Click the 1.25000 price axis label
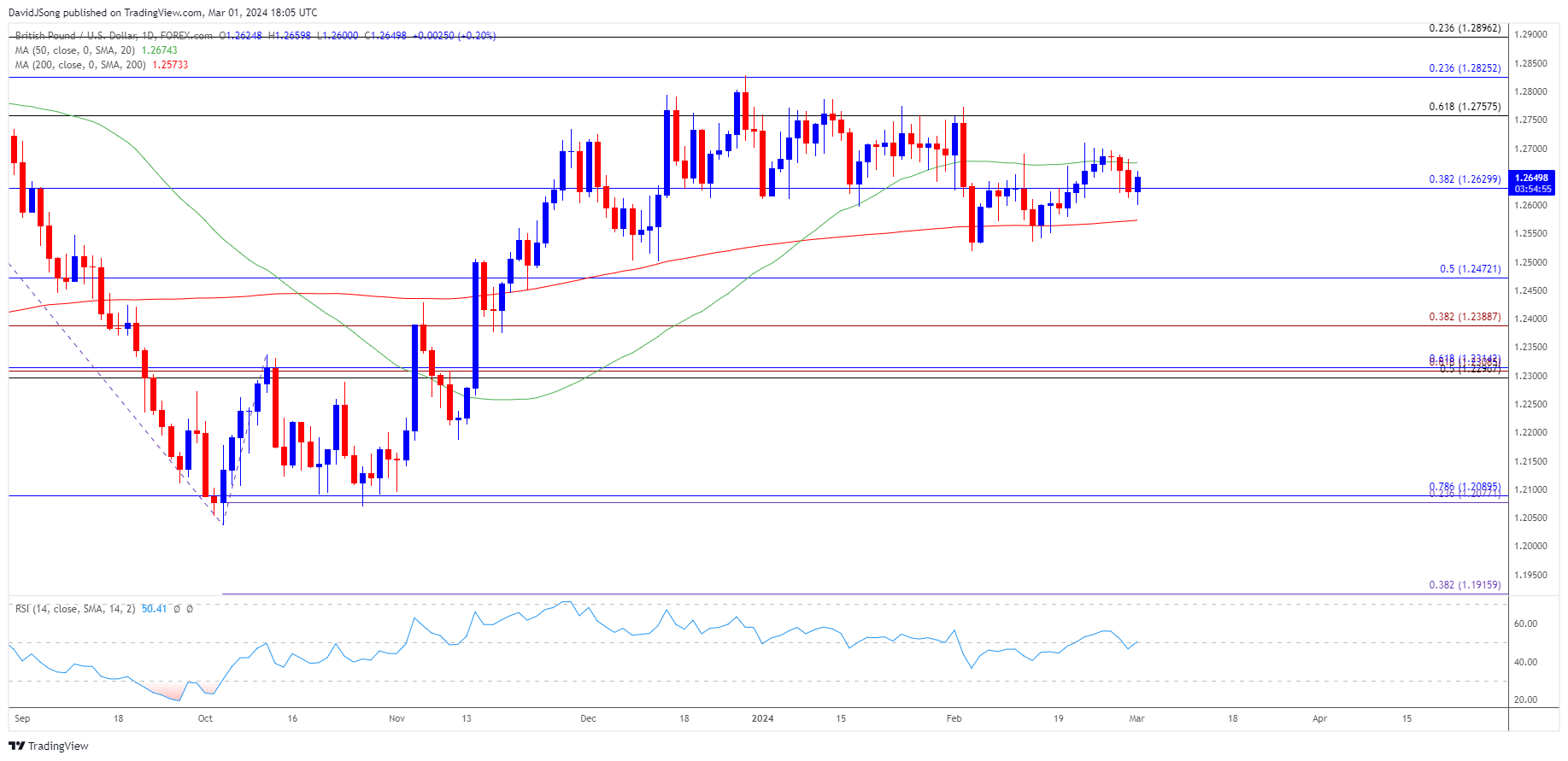 coord(1530,262)
